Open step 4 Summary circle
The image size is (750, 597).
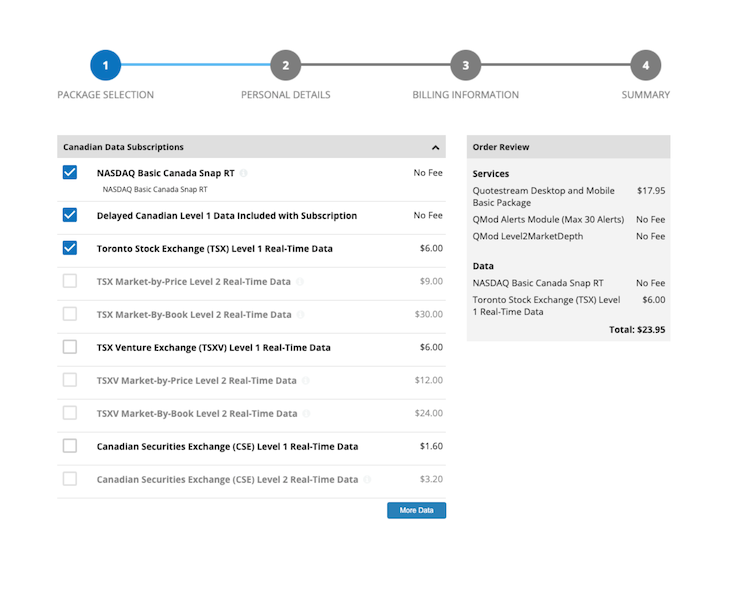pos(645,66)
